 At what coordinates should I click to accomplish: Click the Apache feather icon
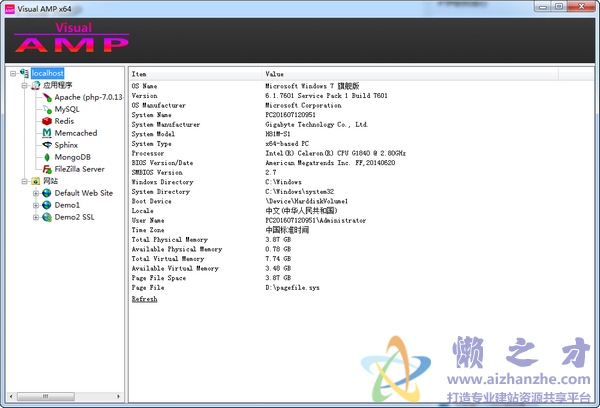[47, 97]
